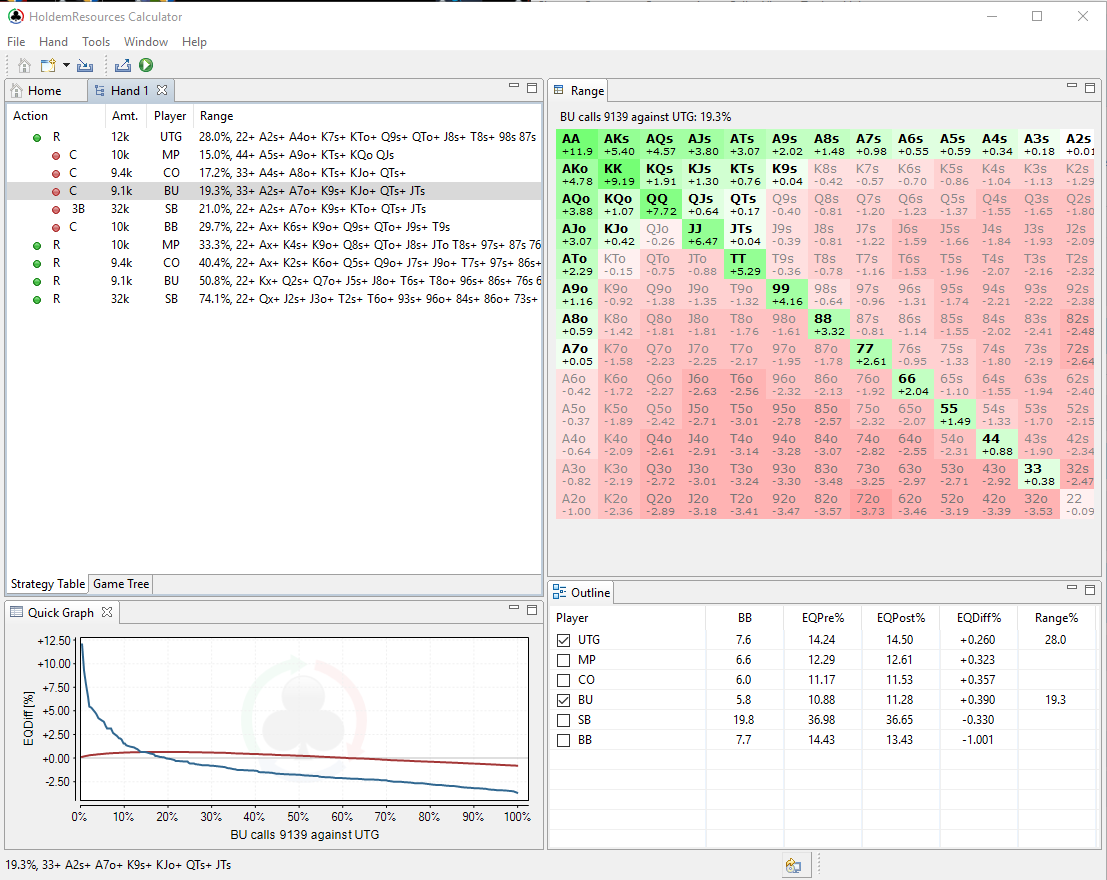Select the Outline view tab
Image resolution: width=1107 pixels, height=880 pixels.
(582, 593)
